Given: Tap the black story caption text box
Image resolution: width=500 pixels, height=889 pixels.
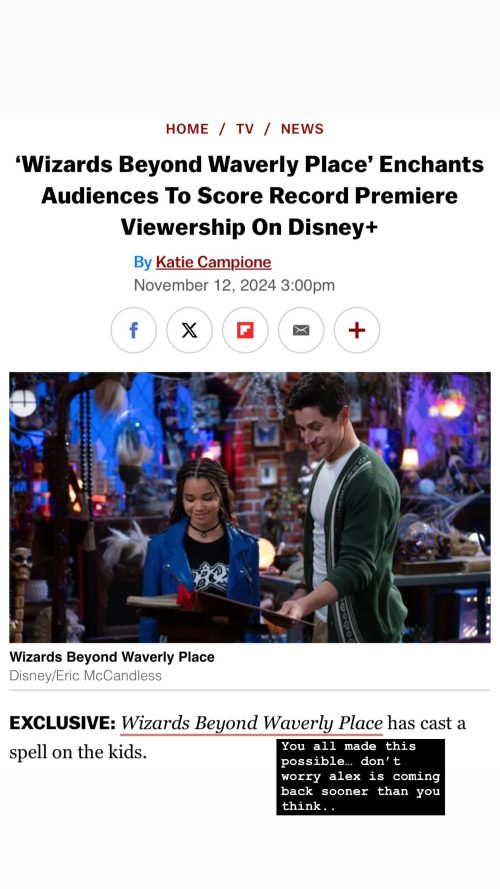Looking at the screenshot, I should pyautogui.click(x=361, y=777).
